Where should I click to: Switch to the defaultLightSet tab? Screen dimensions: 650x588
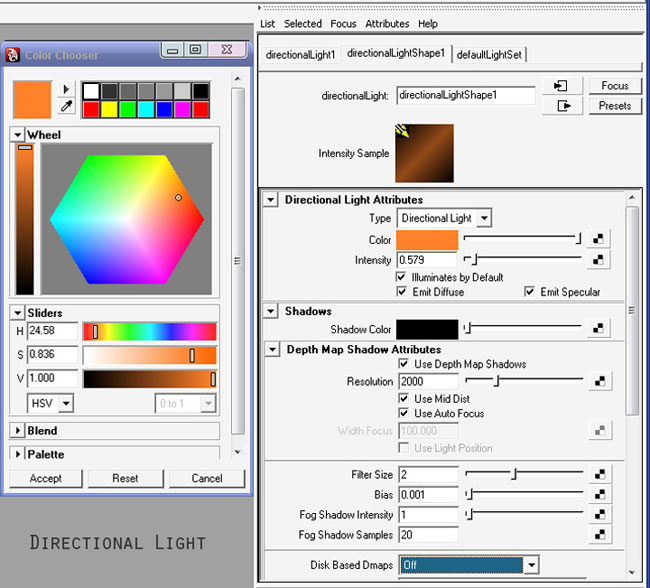click(489, 55)
